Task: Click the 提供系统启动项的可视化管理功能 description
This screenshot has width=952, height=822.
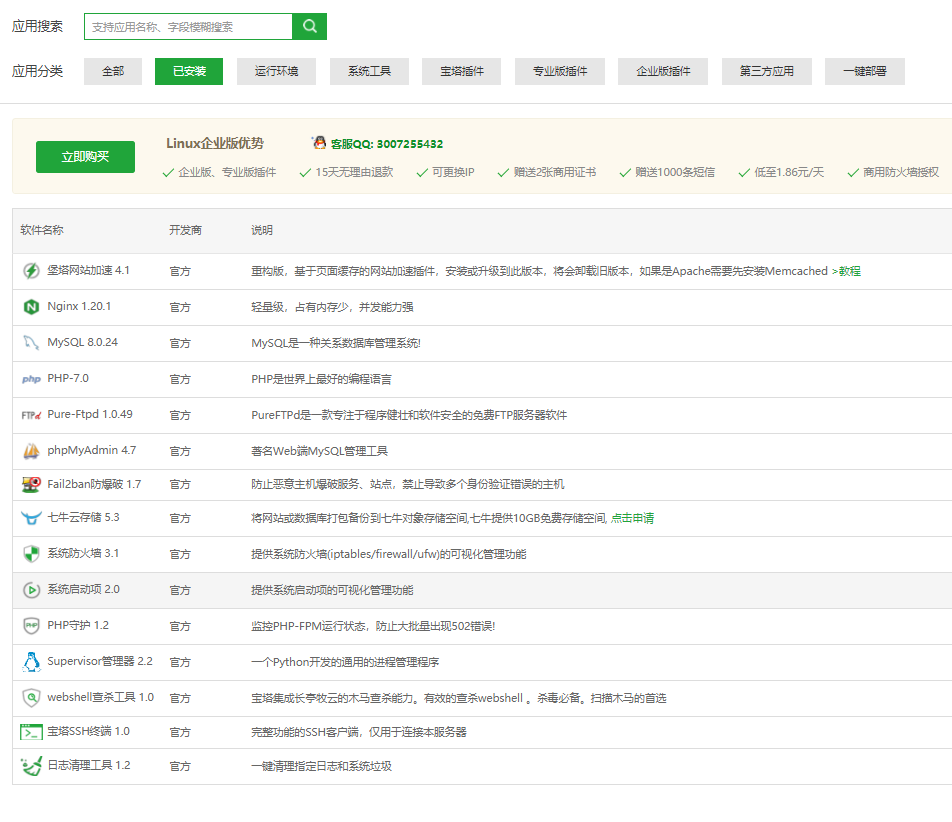Action: coord(332,590)
